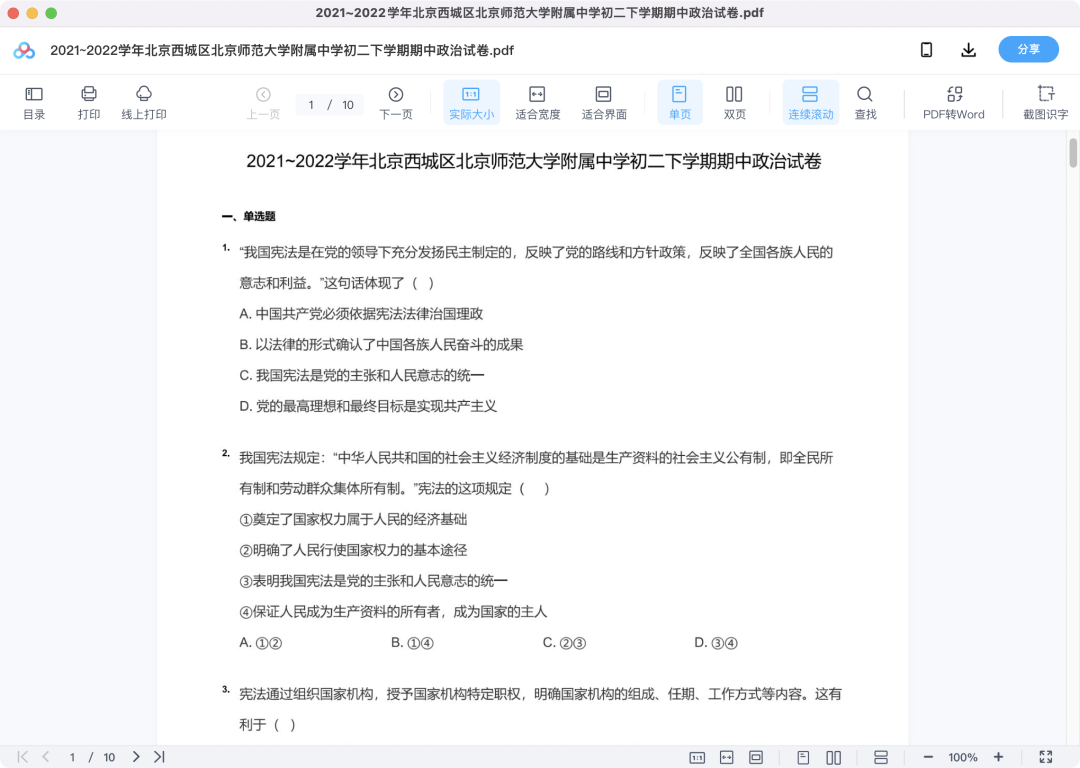Click the vertical scrollbar thumb
This screenshot has width=1080, height=768.
1073,153
